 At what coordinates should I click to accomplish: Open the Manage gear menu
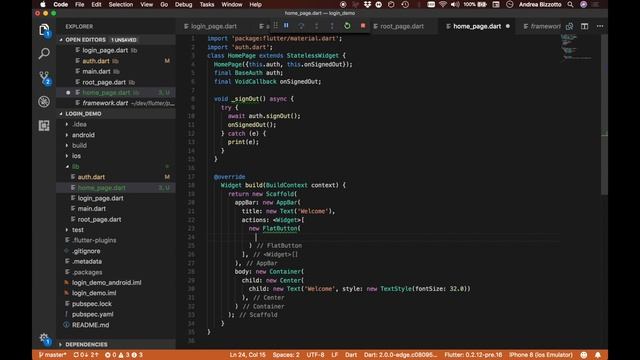(44, 338)
